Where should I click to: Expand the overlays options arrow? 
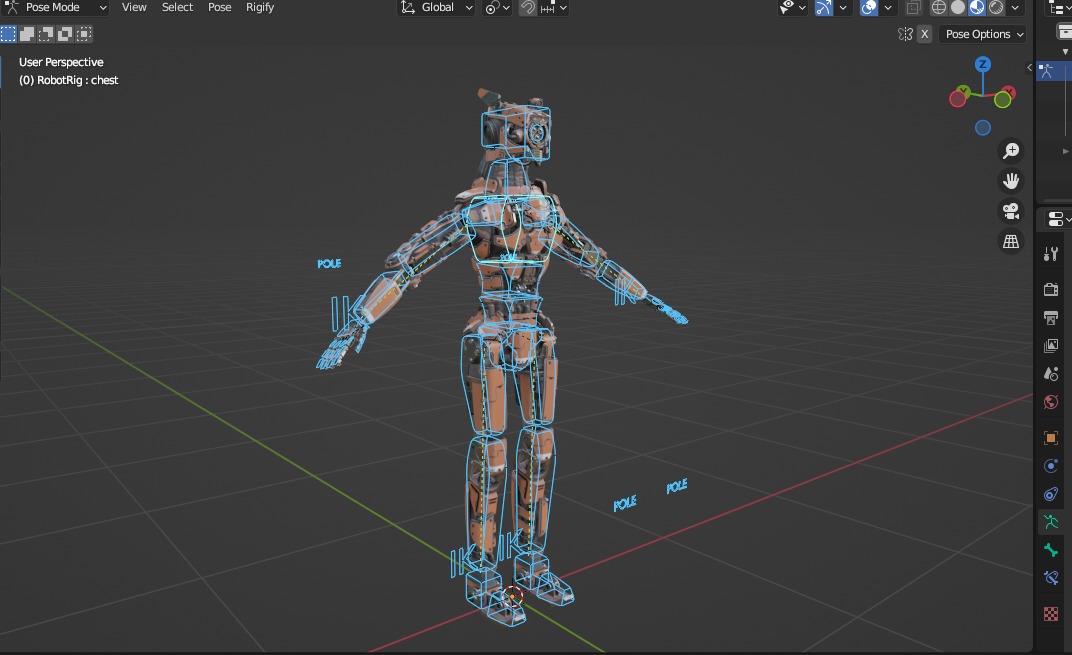pyautogui.click(x=887, y=8)
